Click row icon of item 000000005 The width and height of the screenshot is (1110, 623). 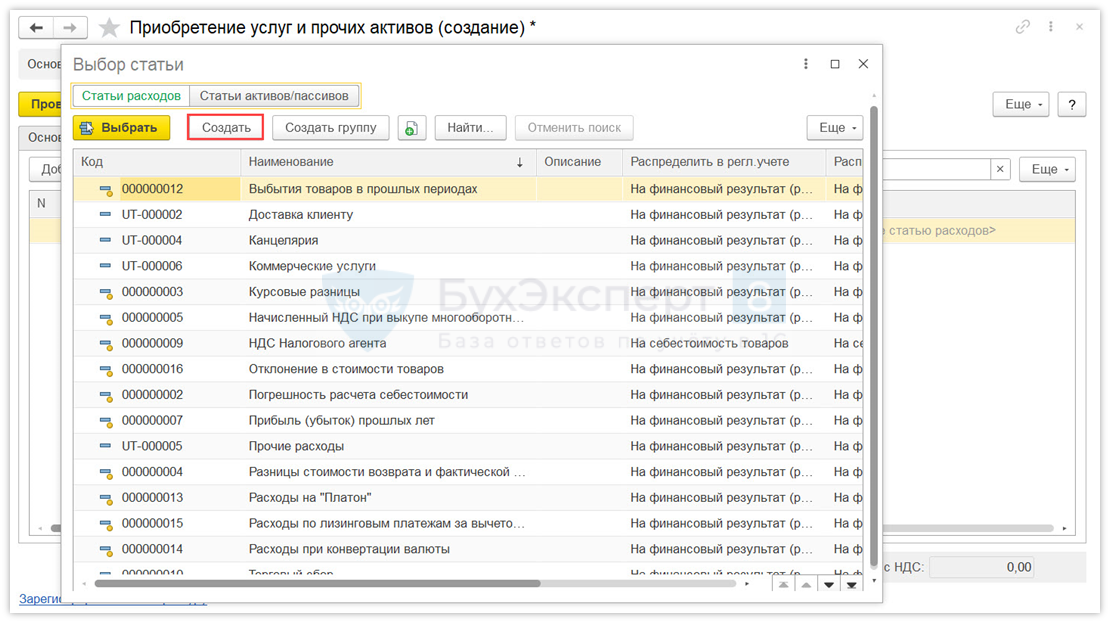[105, 319]
